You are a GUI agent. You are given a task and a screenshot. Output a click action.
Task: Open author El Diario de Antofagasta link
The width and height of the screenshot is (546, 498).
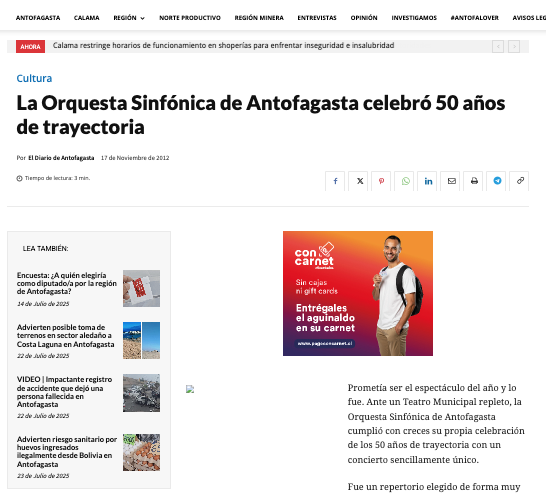61,158
